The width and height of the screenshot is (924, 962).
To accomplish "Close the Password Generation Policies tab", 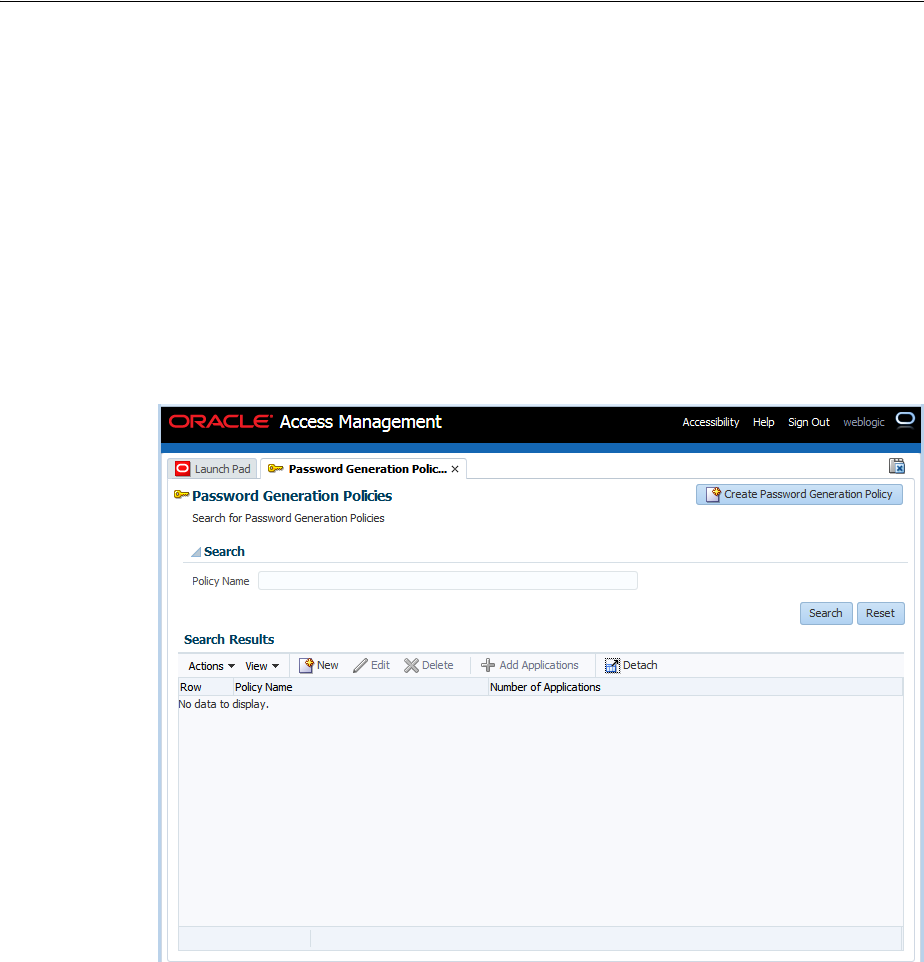I will point(455,469).
